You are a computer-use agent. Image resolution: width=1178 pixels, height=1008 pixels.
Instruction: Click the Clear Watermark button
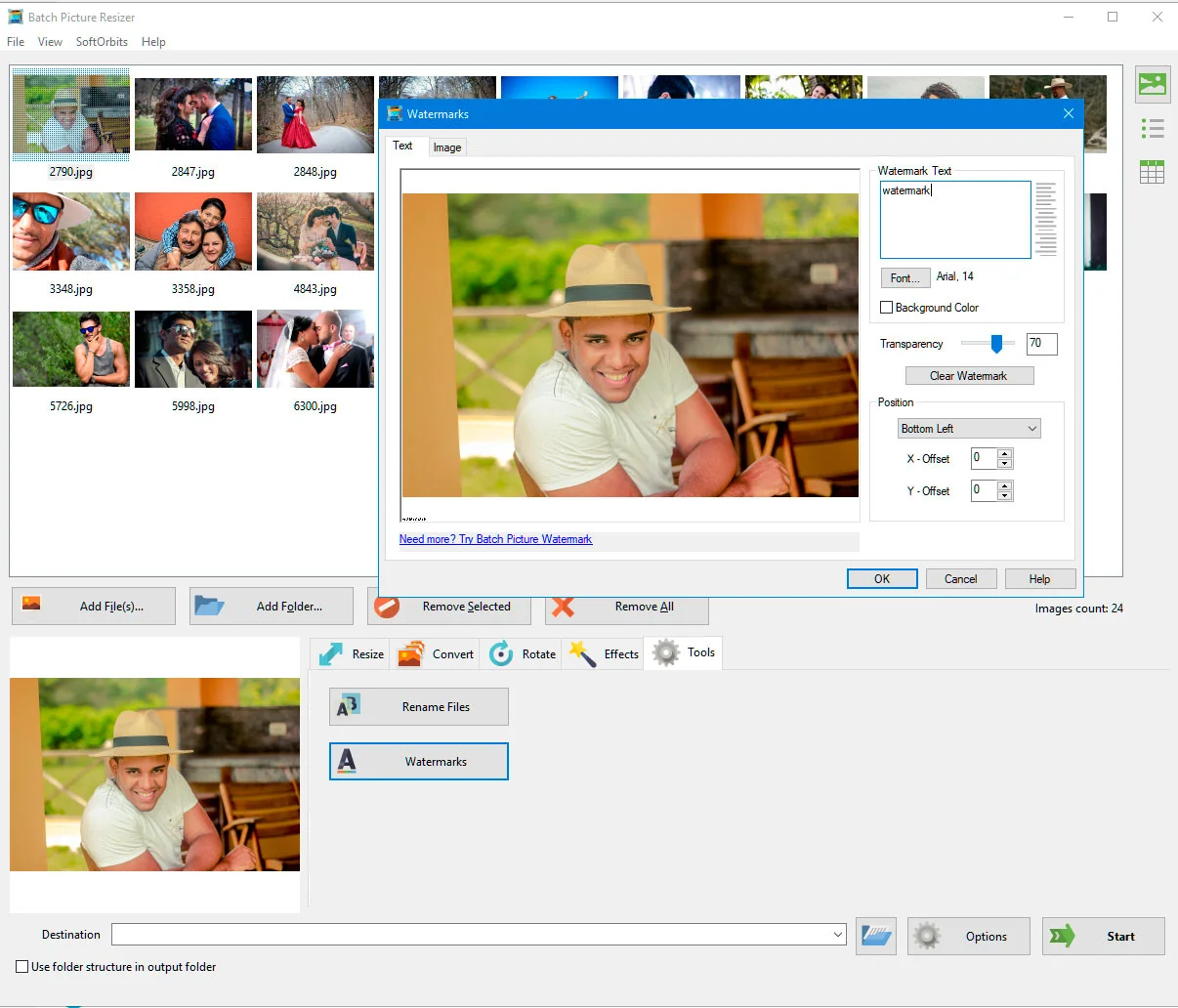click(969, 375)
